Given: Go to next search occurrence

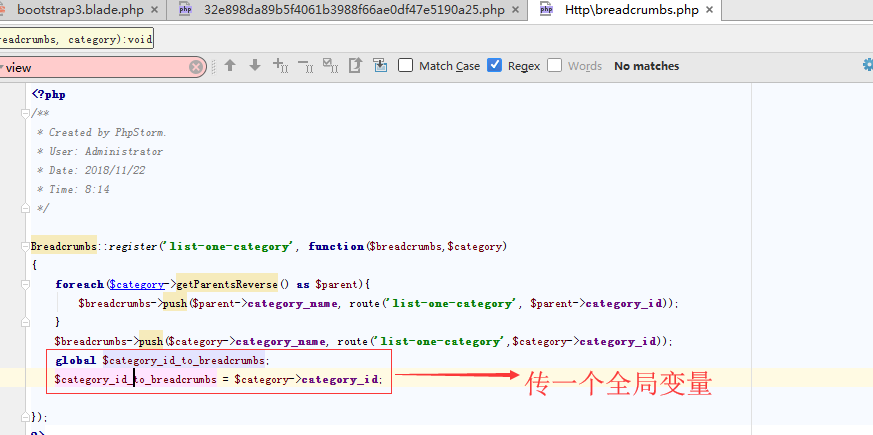Looking at the screenshot, I should (x=255, y=66).
